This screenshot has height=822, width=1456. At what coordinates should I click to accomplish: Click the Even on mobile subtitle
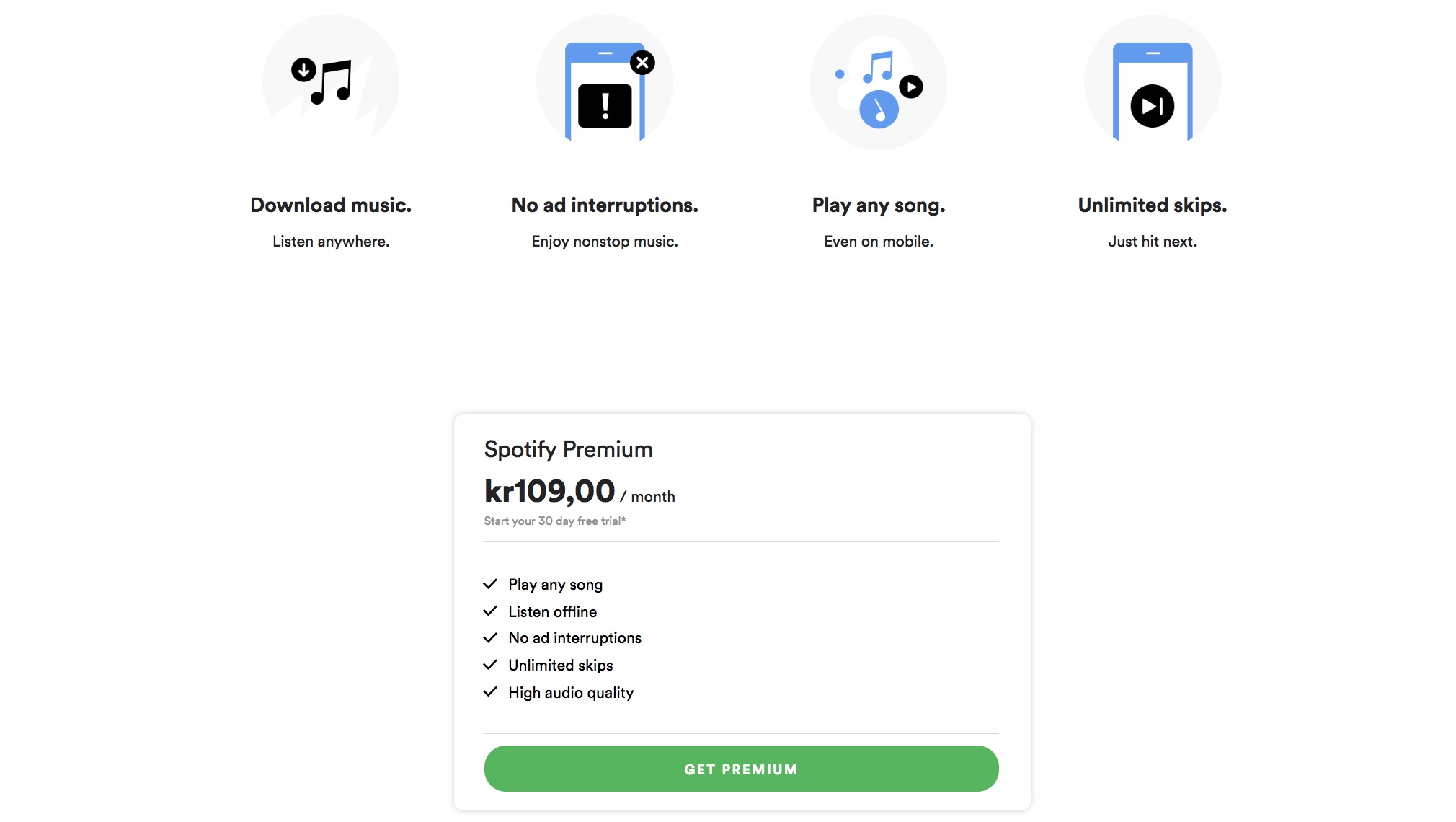(x=879, y=242)
